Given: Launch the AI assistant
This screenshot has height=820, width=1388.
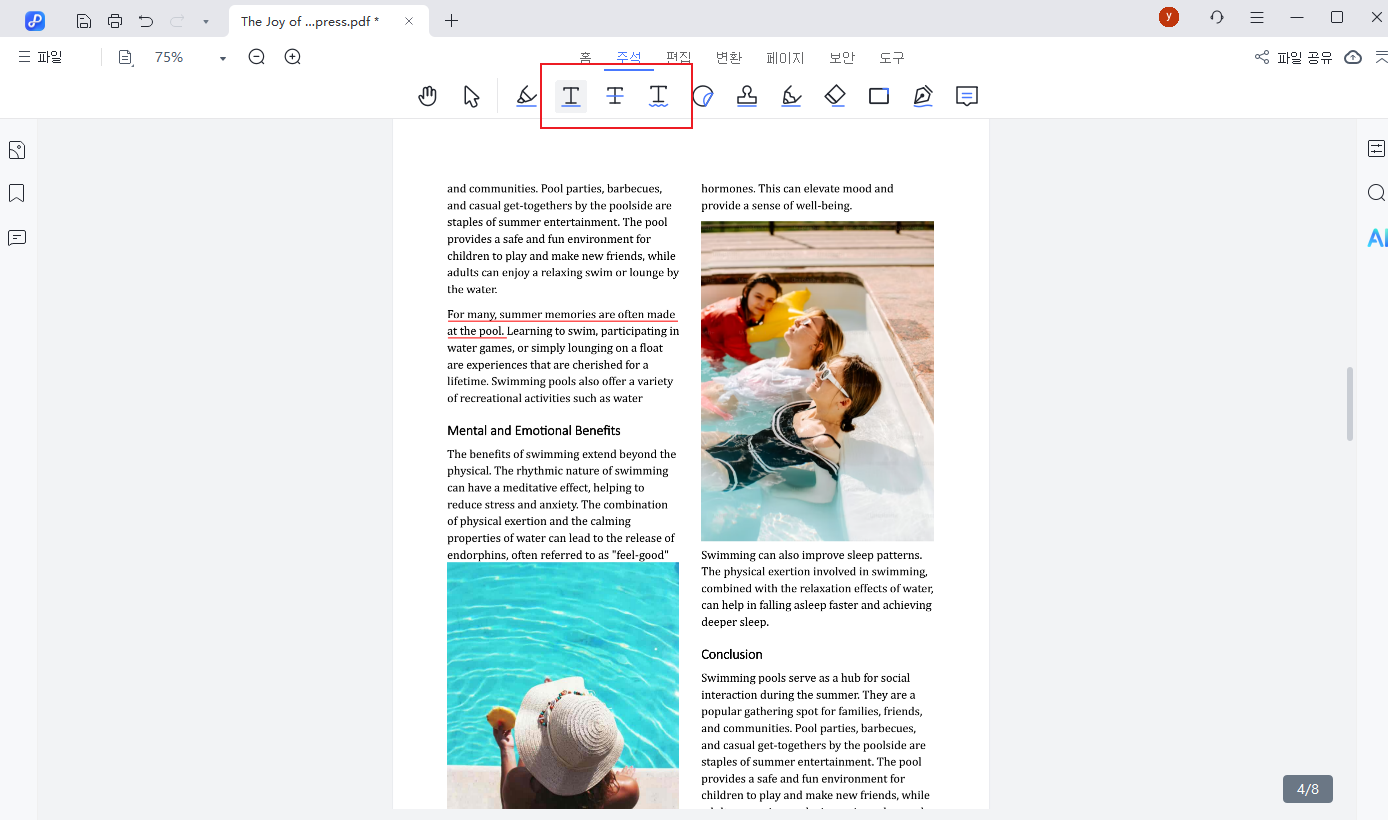Looking at the screenshot, I should pyautogui.click(x=1377, y=238).
